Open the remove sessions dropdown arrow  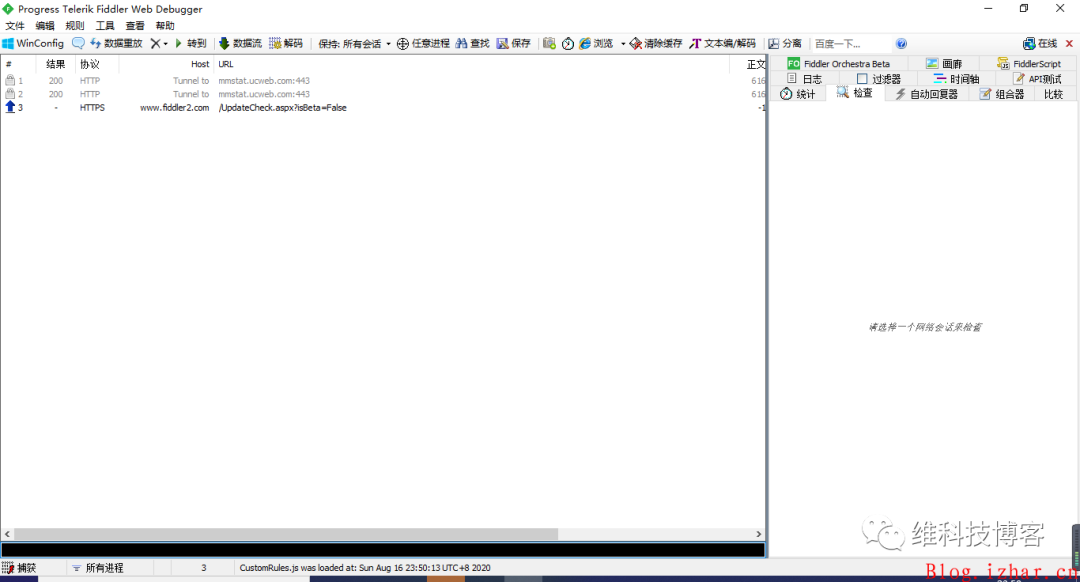(x=165, y=43)
